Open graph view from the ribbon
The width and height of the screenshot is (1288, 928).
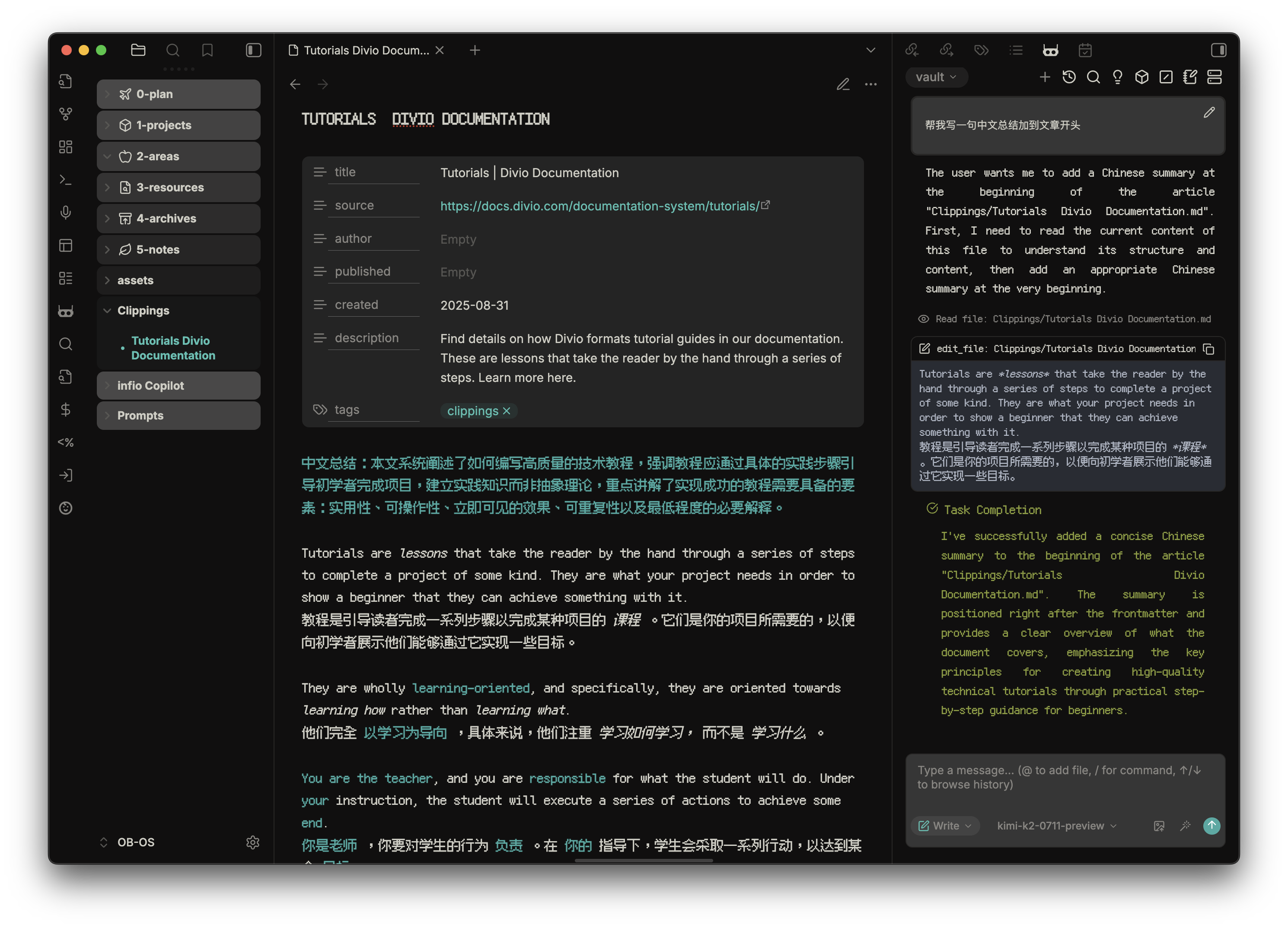[66, 114]
